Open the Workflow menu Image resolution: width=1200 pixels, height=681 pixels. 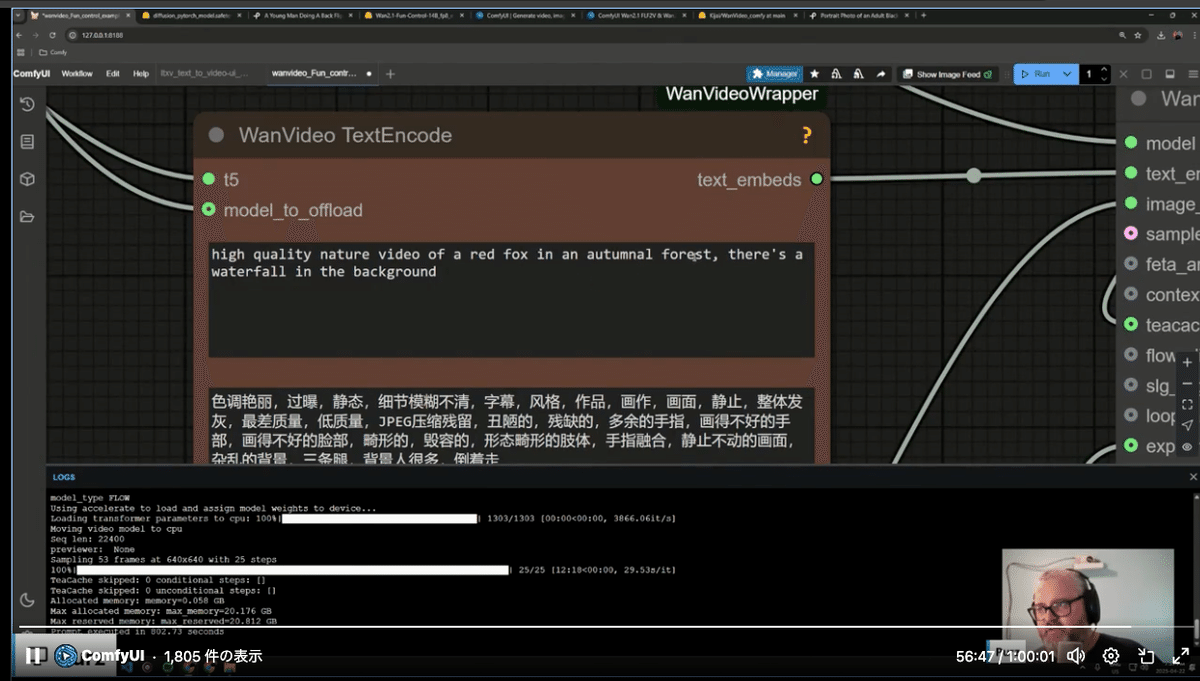point(77,74)
